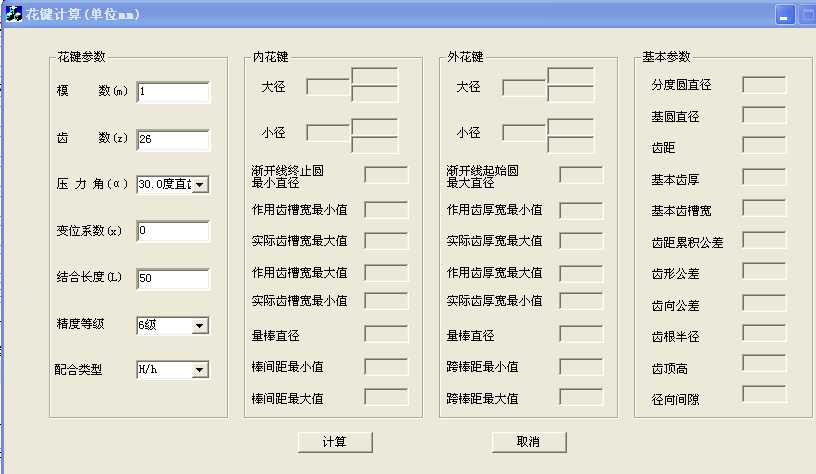Click the 实际齿厚宽最大值 output field

click(x=582, y=240)
